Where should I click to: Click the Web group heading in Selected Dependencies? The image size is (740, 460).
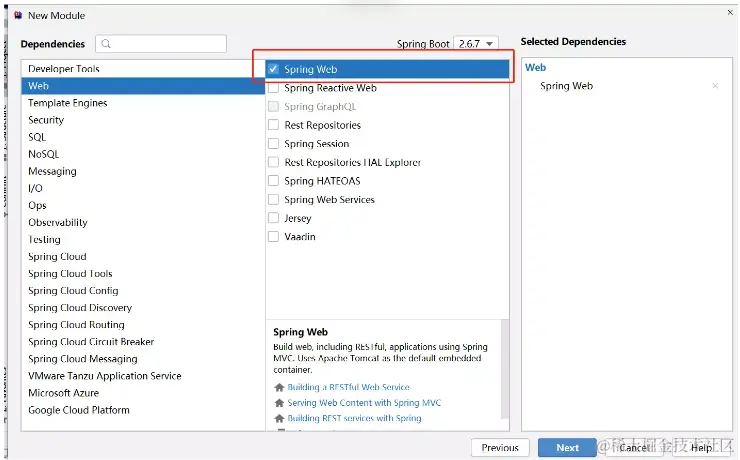pos(535,67)
